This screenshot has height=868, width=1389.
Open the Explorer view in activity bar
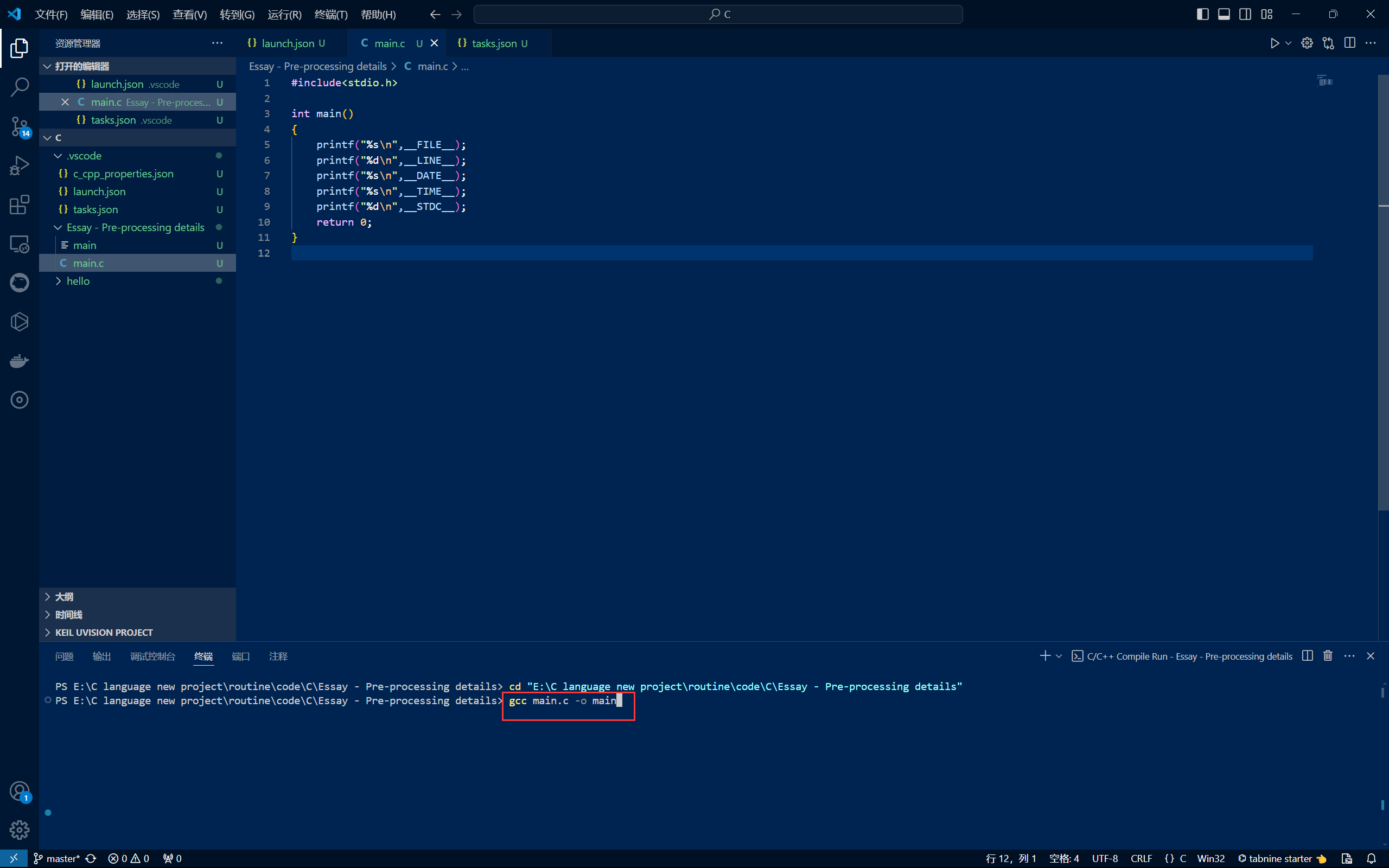coord(20,48)
